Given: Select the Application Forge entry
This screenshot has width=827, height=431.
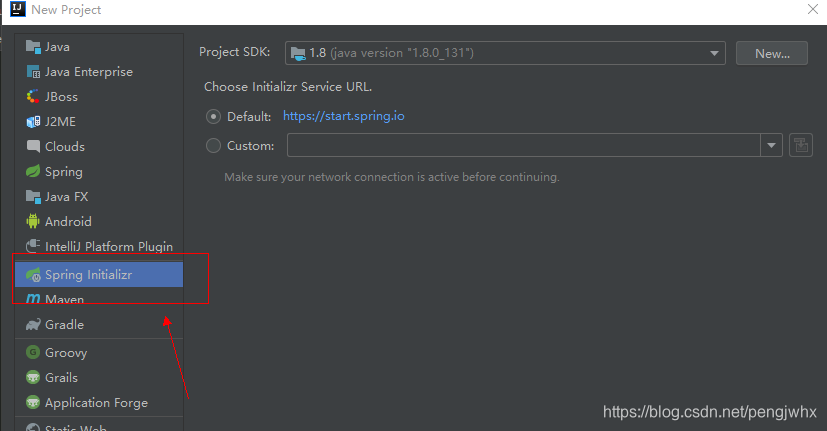Looking at the screenshot, I should 99,403.
